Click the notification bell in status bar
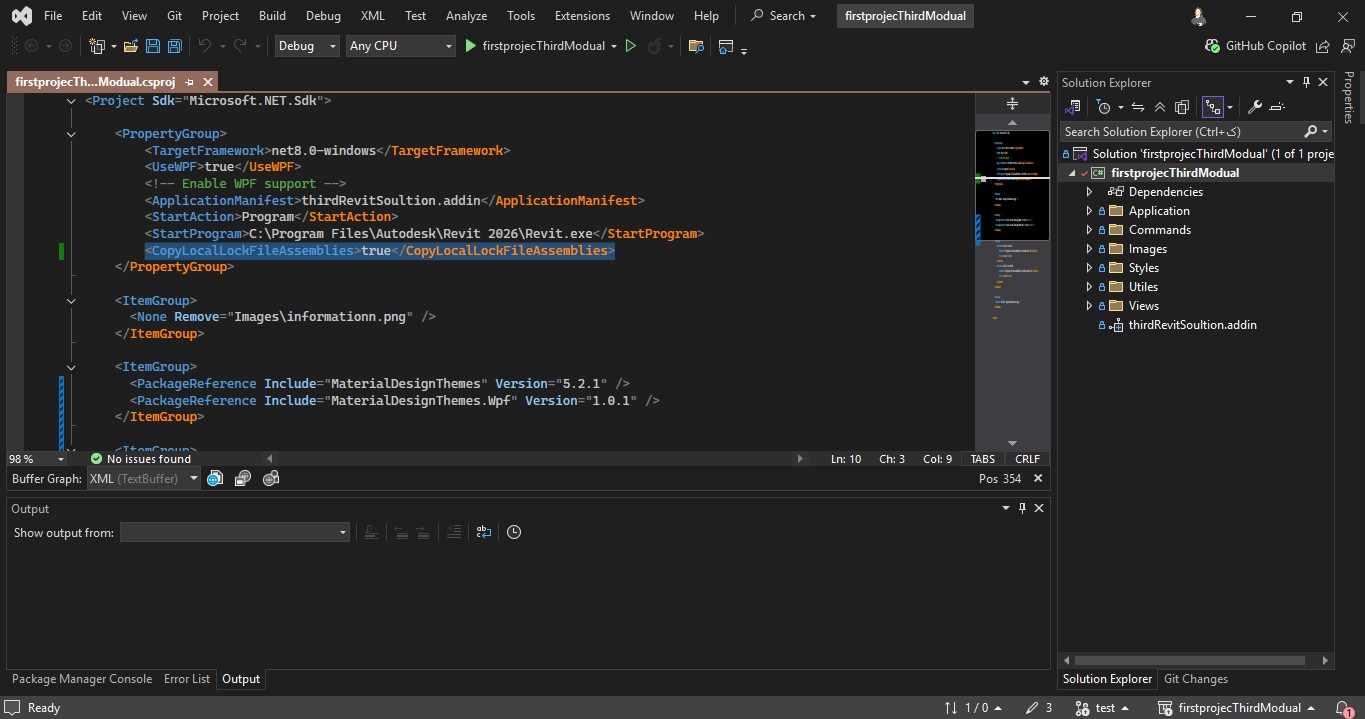The image size is (1365, 719). coord(1343,708)
